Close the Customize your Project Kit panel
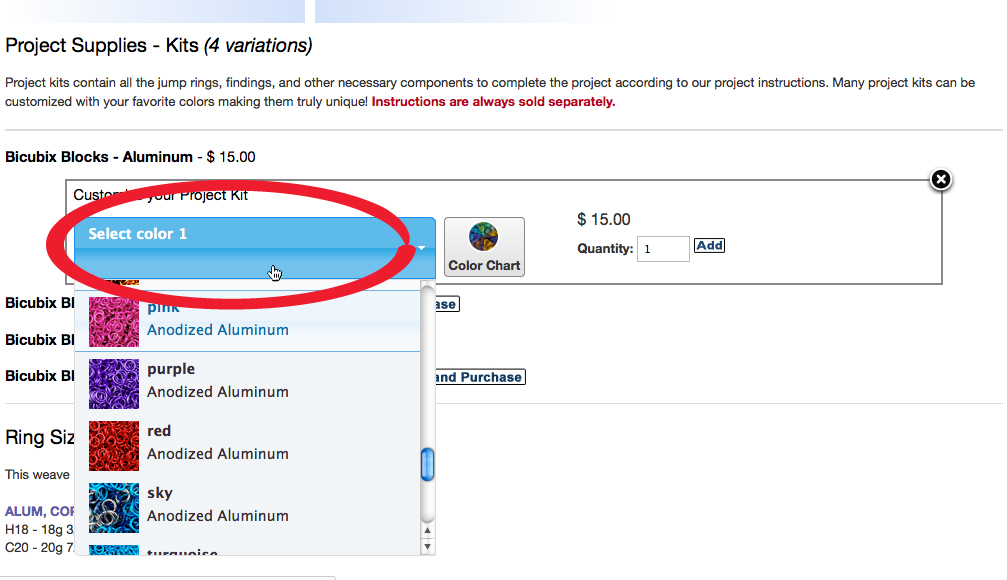Image resolution: width=1007 pixels, height=580 pixels. point(941,180)
